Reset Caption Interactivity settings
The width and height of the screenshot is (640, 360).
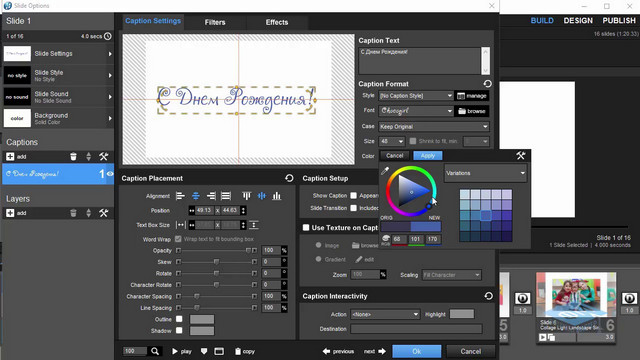488,296
